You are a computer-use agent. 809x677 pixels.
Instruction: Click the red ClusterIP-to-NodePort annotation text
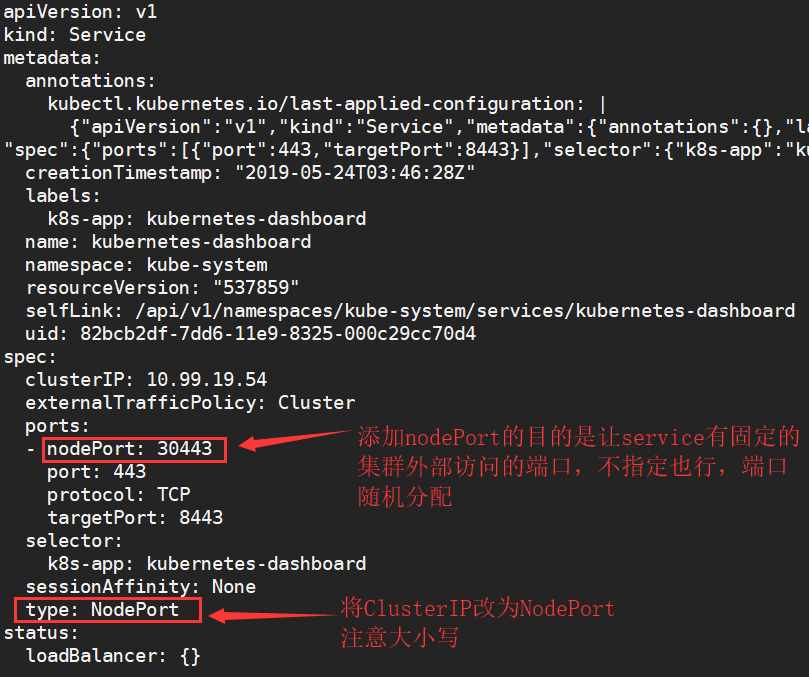point(478,622)
